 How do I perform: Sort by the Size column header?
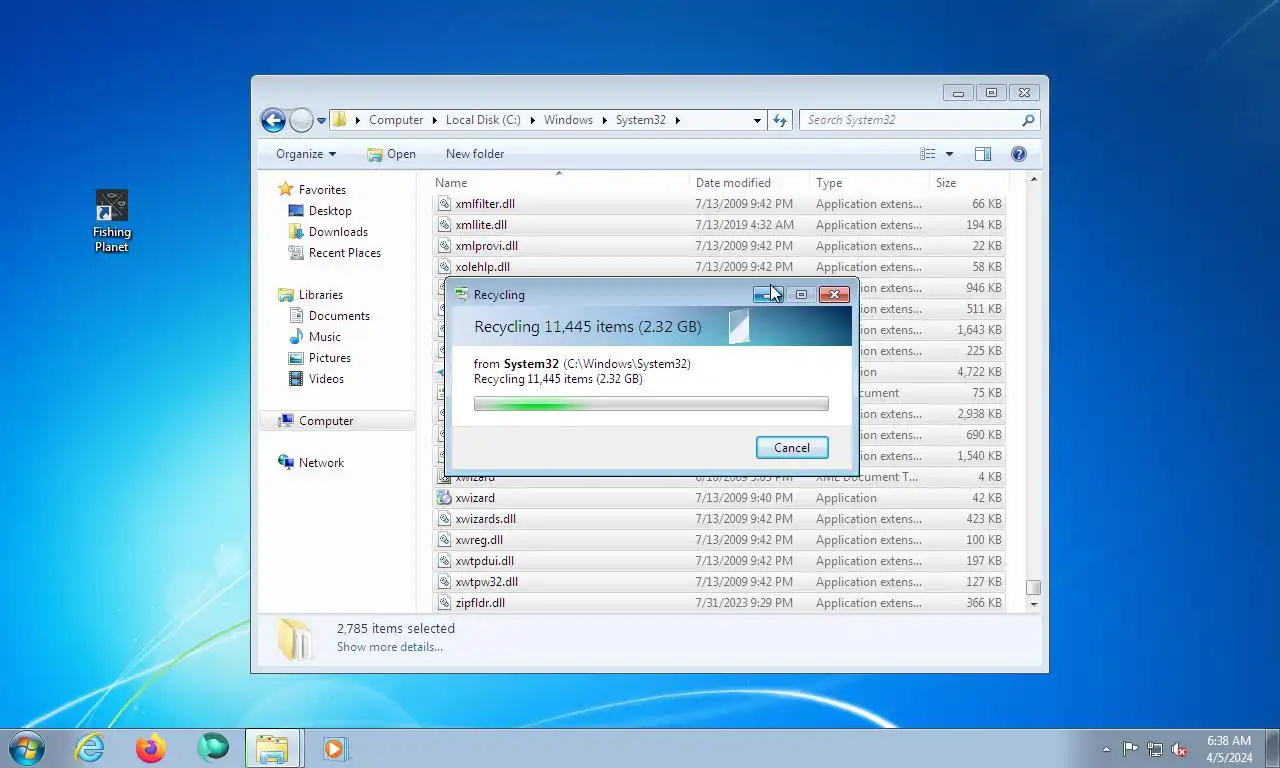coord(968,183)
